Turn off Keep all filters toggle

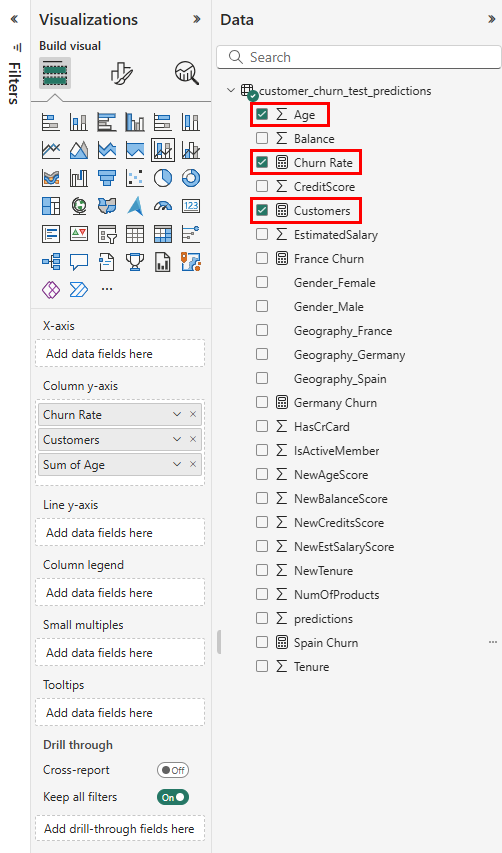tap(173, 797)
